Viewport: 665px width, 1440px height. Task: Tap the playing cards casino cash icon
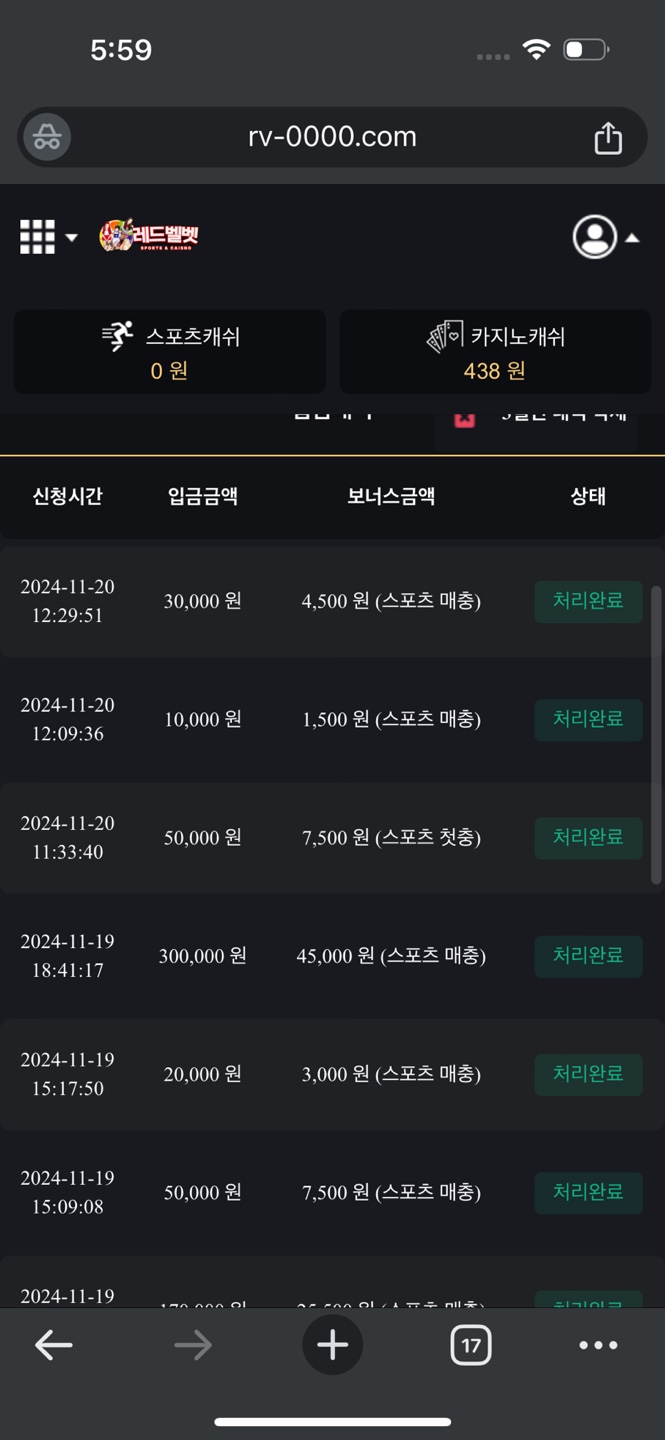(445, 338)
